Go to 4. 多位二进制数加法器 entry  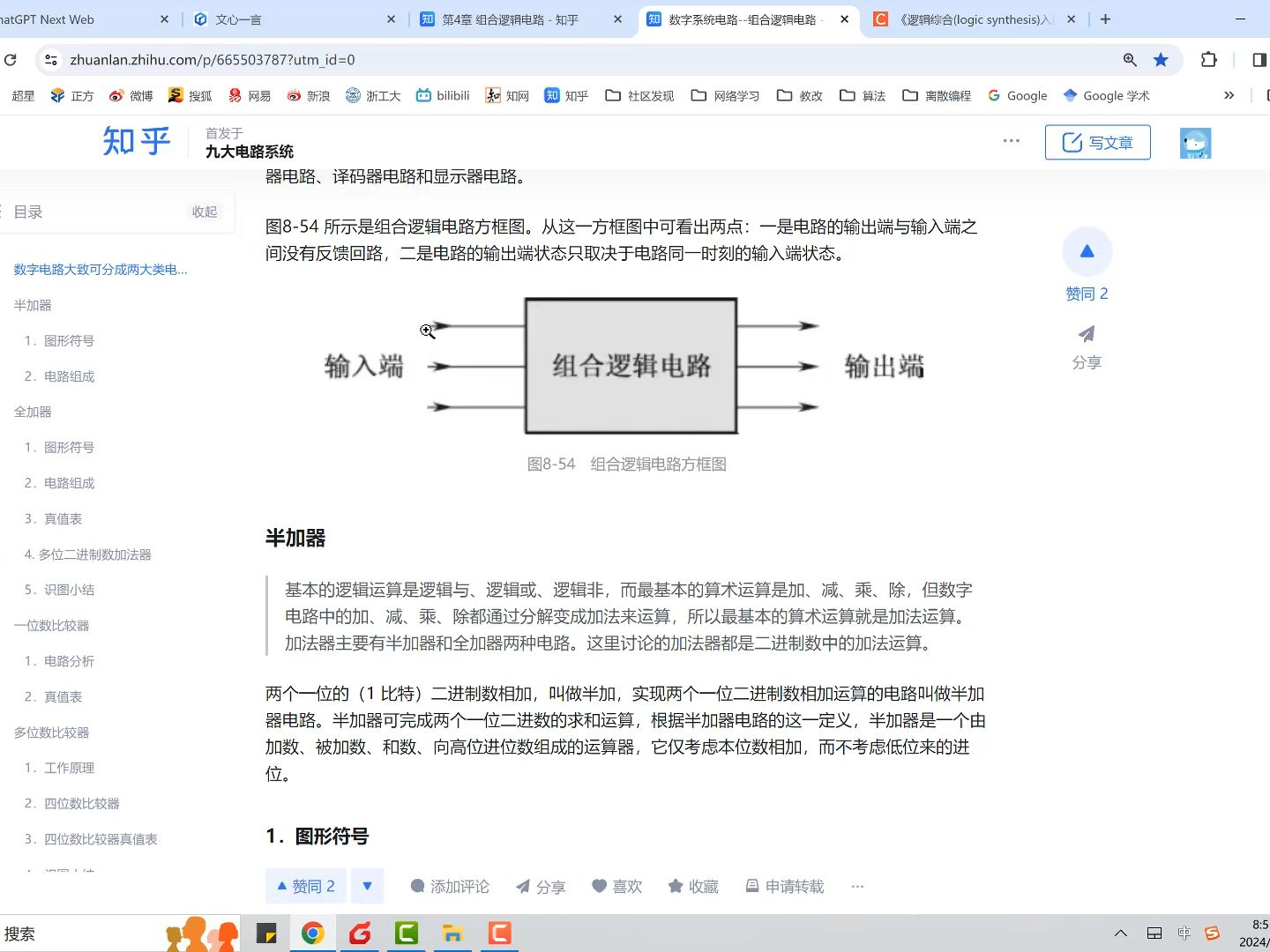pos(88,554)
